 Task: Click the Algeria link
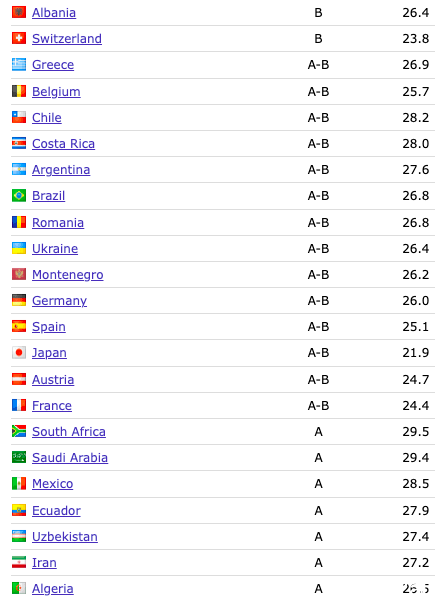click(52, 589)
